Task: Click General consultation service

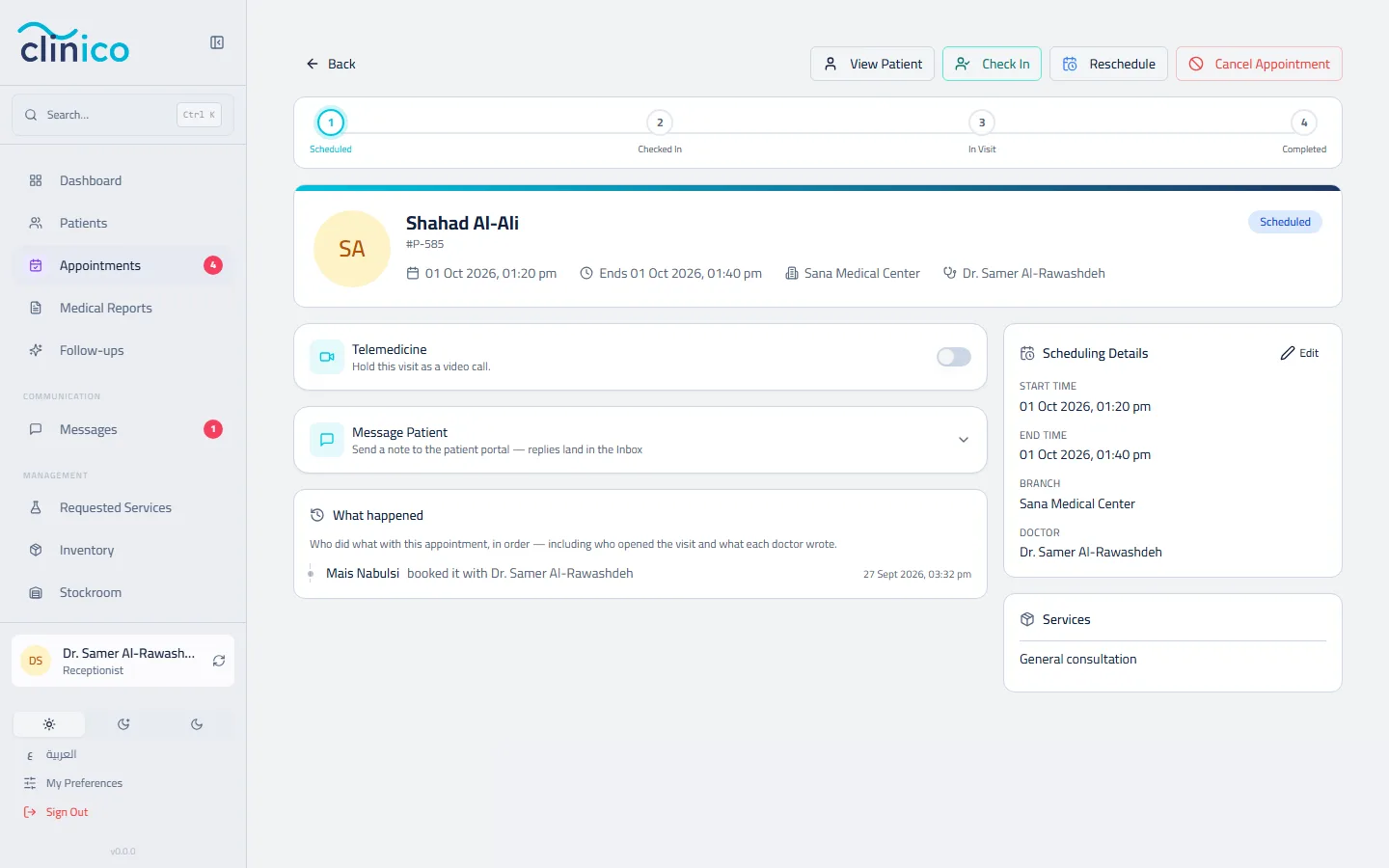Action: click(1078, 659)
